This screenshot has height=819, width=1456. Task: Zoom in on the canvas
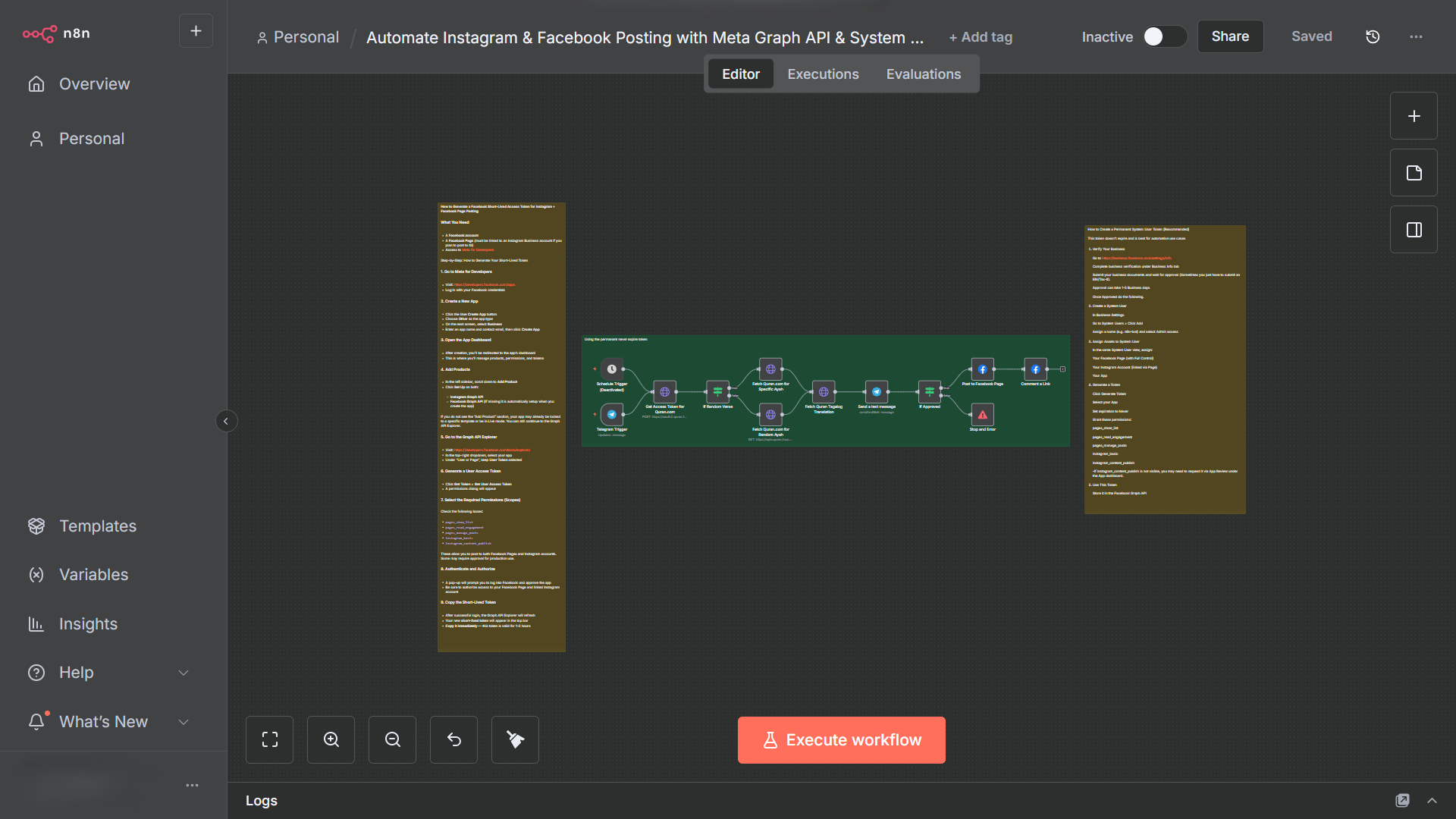point(331,739)
